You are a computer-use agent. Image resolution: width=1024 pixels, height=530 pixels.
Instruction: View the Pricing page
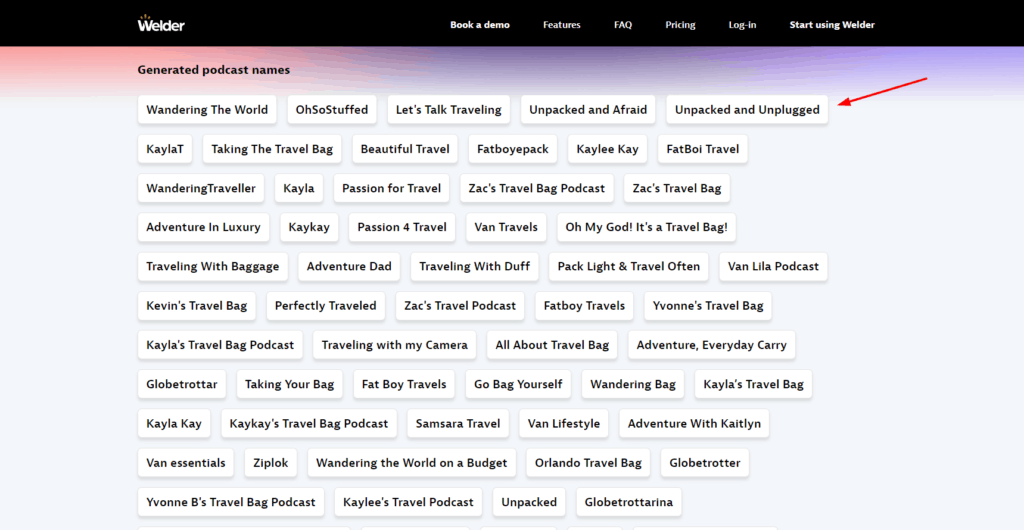point(680,25)
